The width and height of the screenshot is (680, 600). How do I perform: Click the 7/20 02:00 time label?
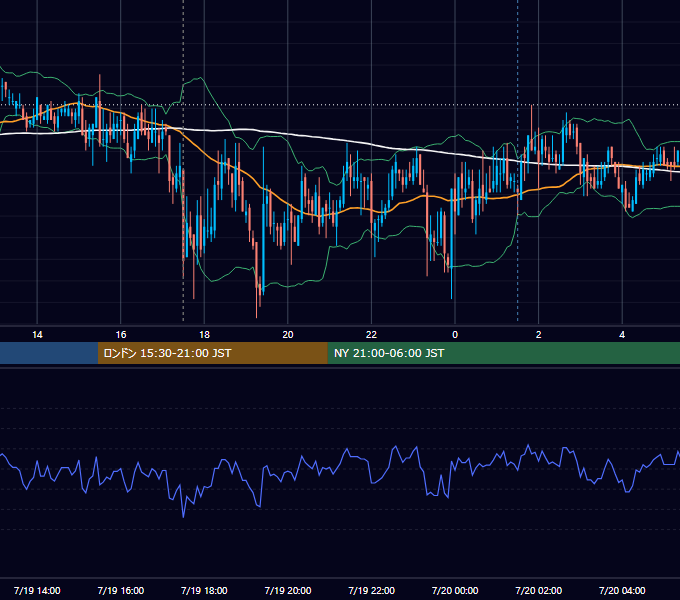pos(539,590)
